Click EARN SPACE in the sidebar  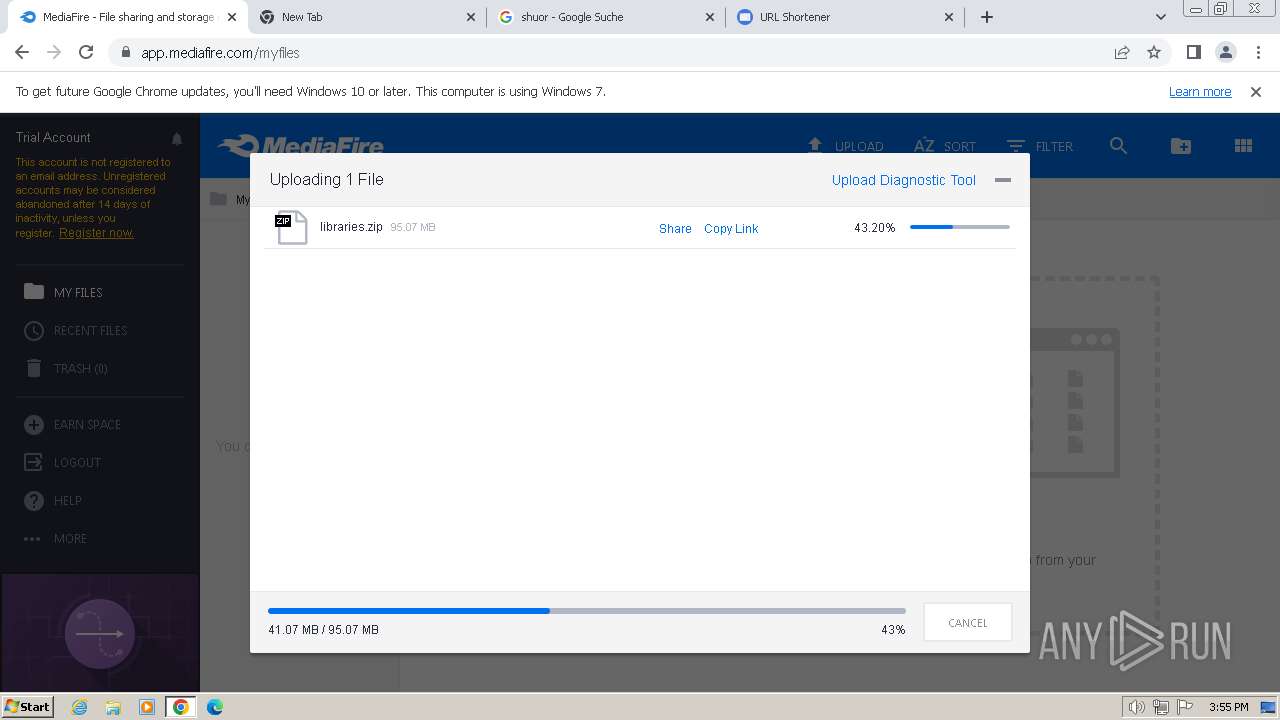point(87,424)
